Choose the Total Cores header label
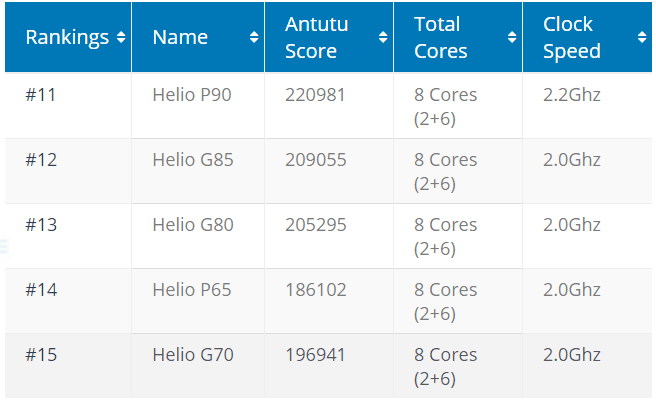 click(x=441, y=38)
